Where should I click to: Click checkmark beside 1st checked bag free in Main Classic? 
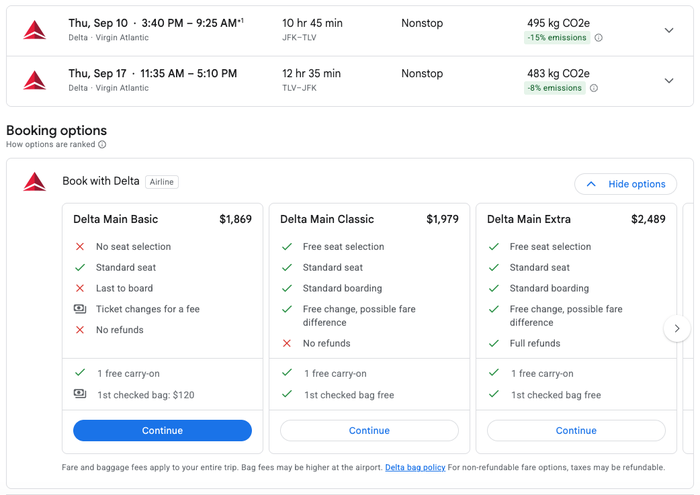[x=287, y=394]
